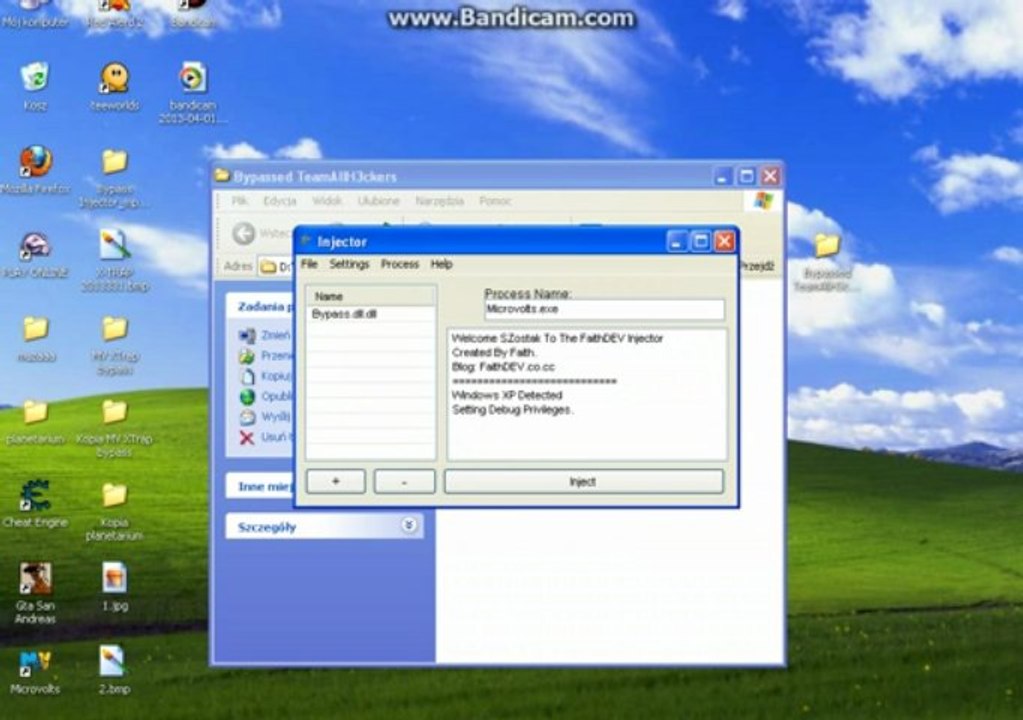
Task: Open the Plik menu in Explorer window
Action: [239, 201]
